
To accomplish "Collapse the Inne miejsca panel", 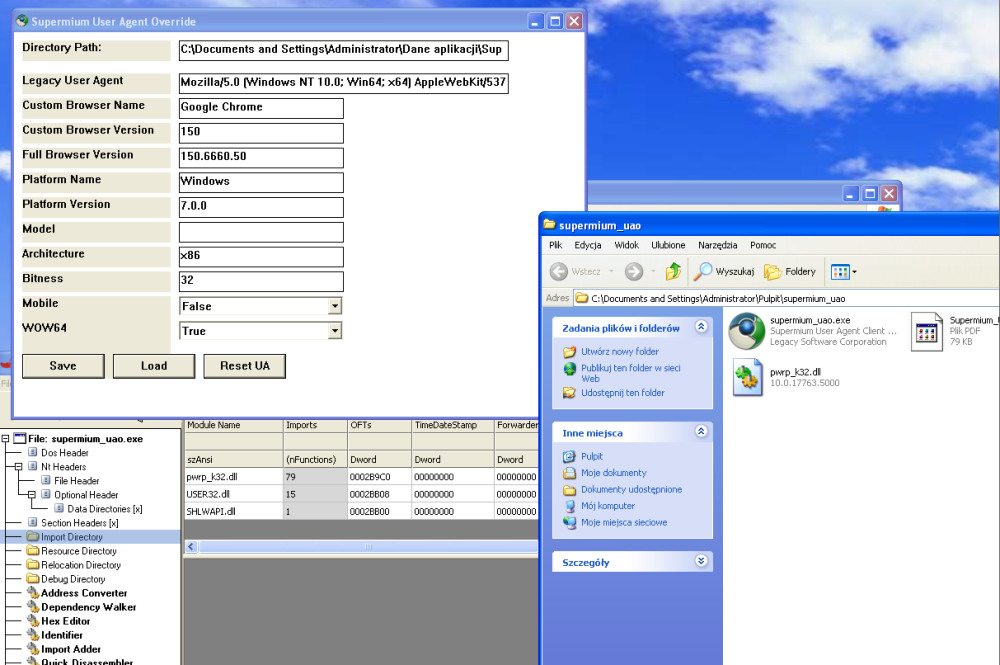I will (x=701, y=432).
